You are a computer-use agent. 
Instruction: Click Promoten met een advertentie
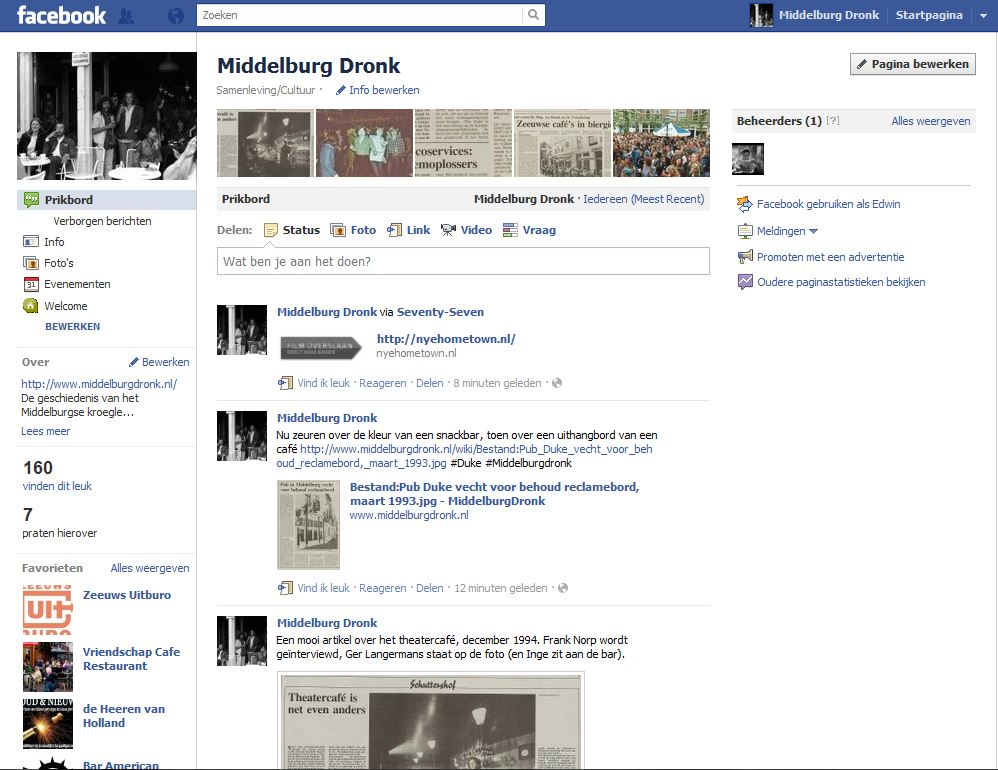(830, 257)
